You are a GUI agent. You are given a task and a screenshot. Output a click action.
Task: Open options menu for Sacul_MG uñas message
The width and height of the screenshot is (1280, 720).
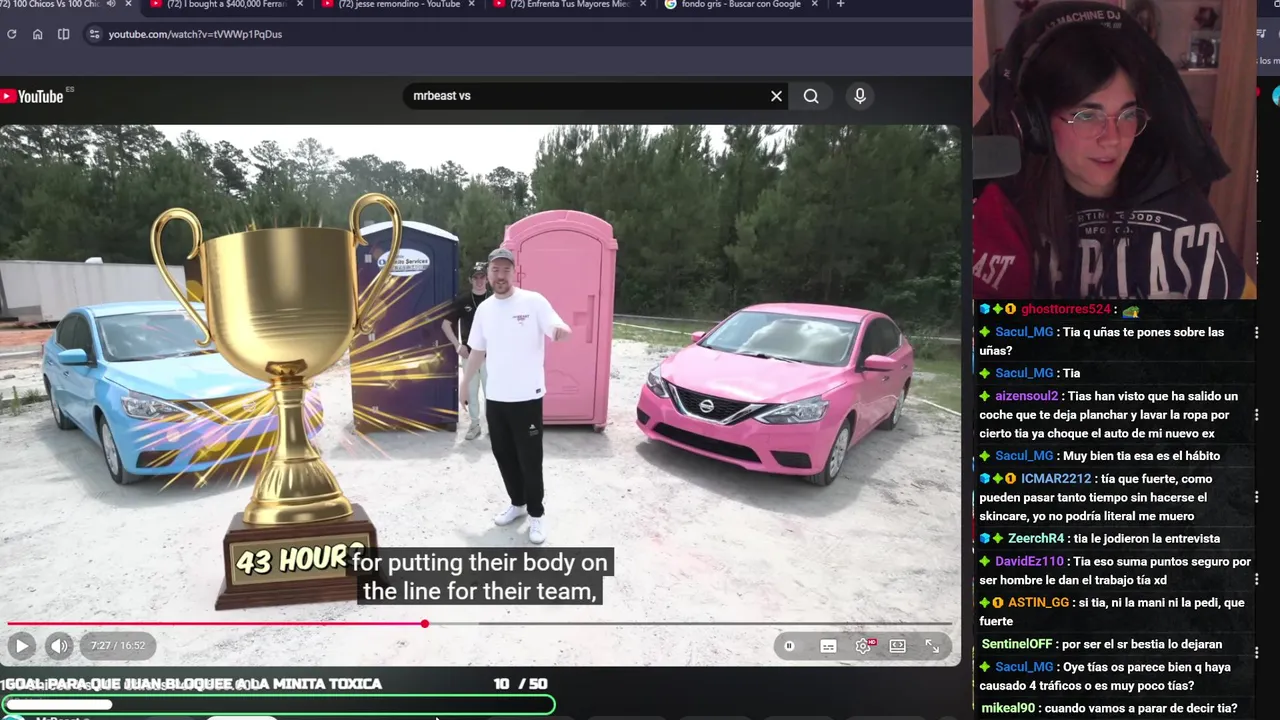pyautogui.click(x=1257, y=332)
